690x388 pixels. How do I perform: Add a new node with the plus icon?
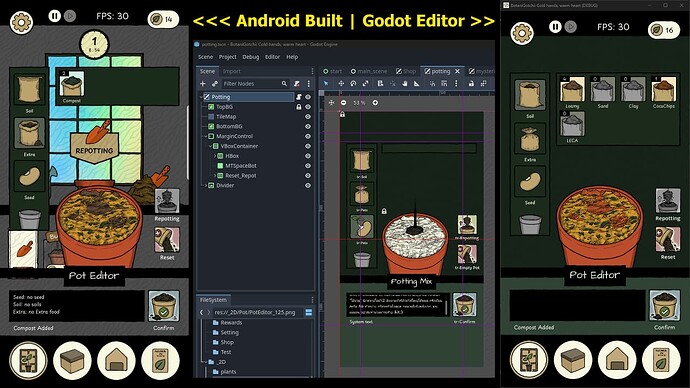tap(203, 83)
